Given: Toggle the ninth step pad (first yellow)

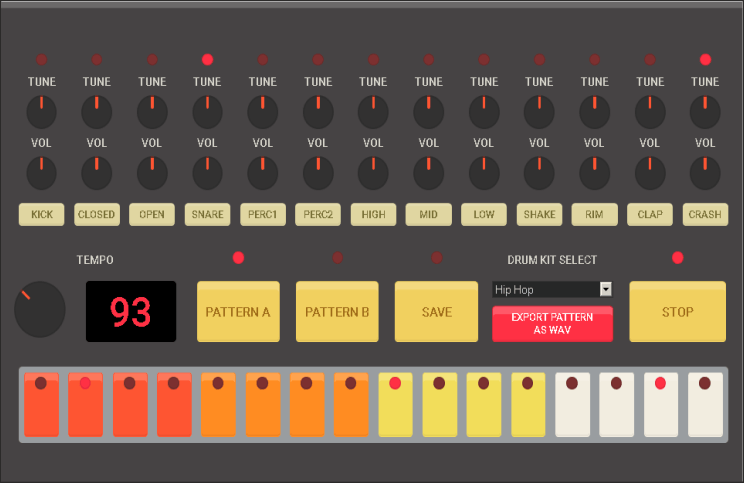Looking at the screenshot, I should (x=395, y=404).
